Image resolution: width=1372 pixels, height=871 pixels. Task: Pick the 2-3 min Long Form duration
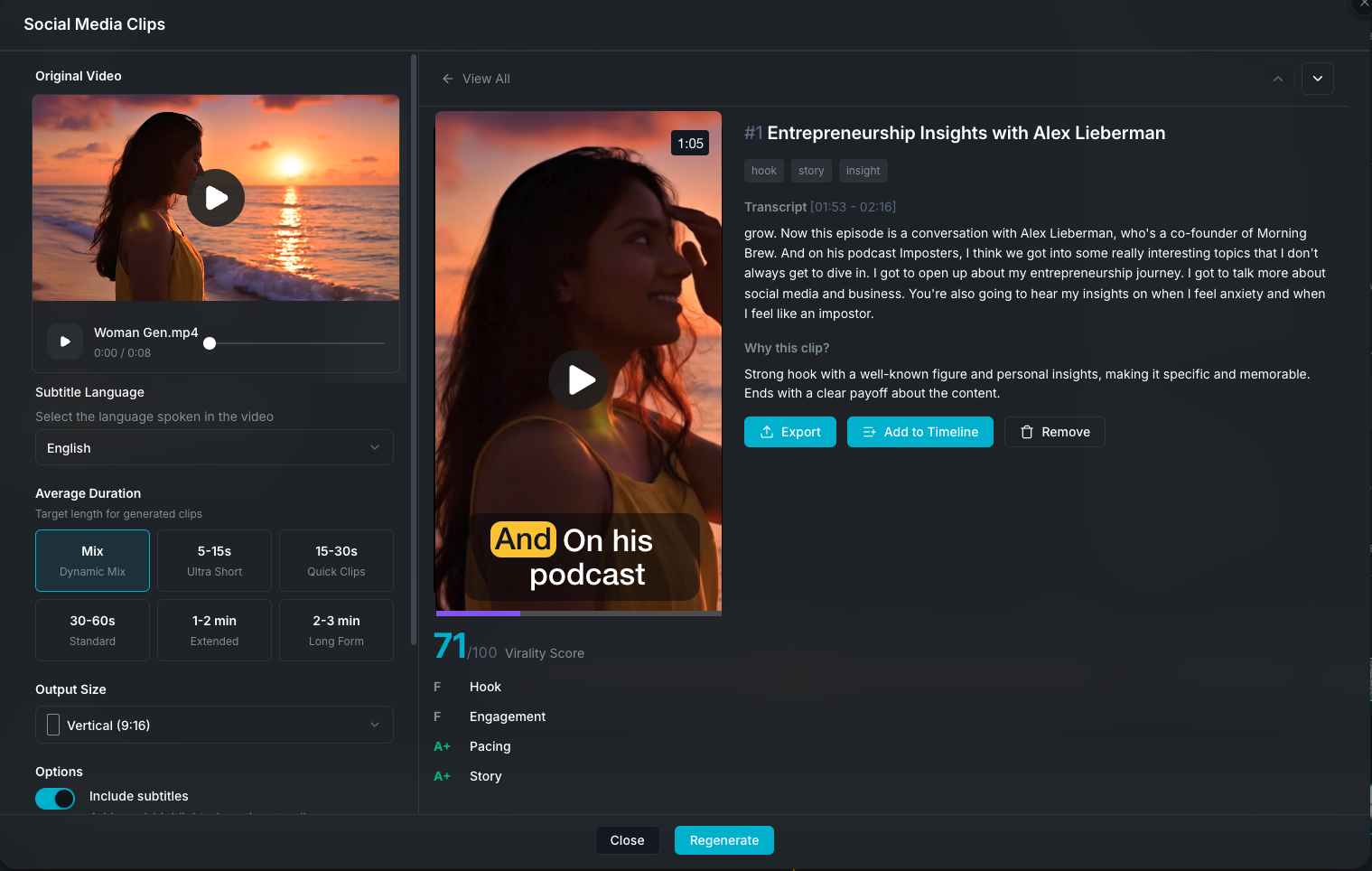(x=336, y=630)
